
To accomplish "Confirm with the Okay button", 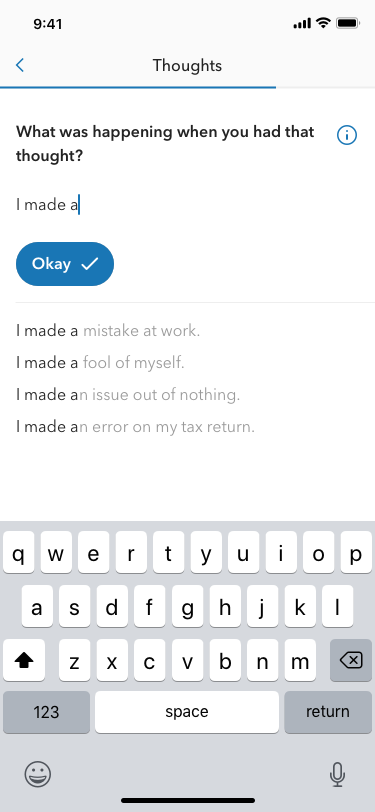I will point(65,264).
